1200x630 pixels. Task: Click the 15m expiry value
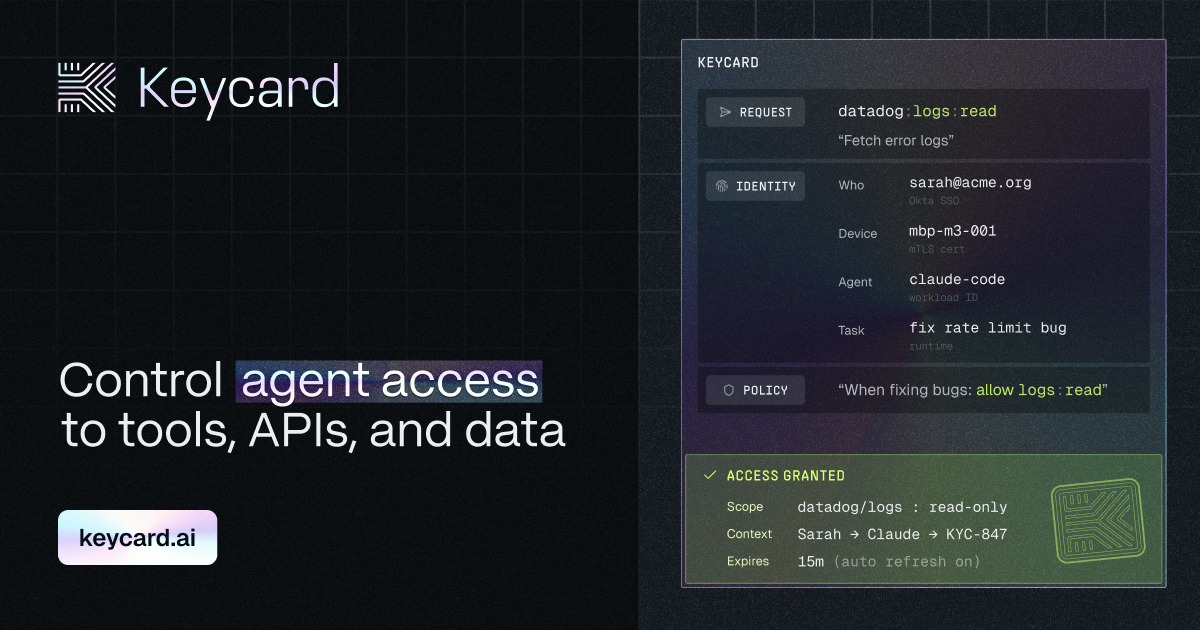[810, 561]
